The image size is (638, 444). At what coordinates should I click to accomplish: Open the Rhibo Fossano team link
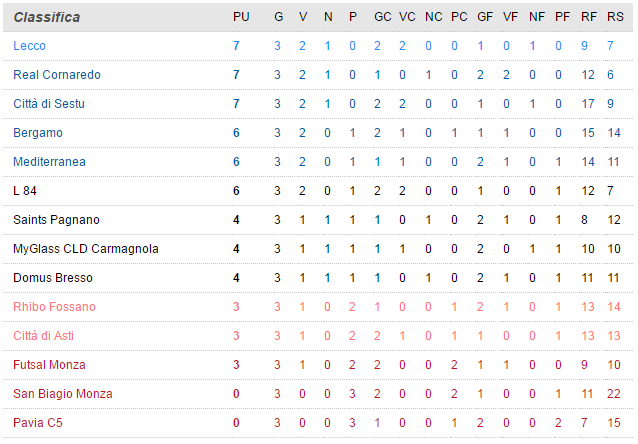coord(55,307)
